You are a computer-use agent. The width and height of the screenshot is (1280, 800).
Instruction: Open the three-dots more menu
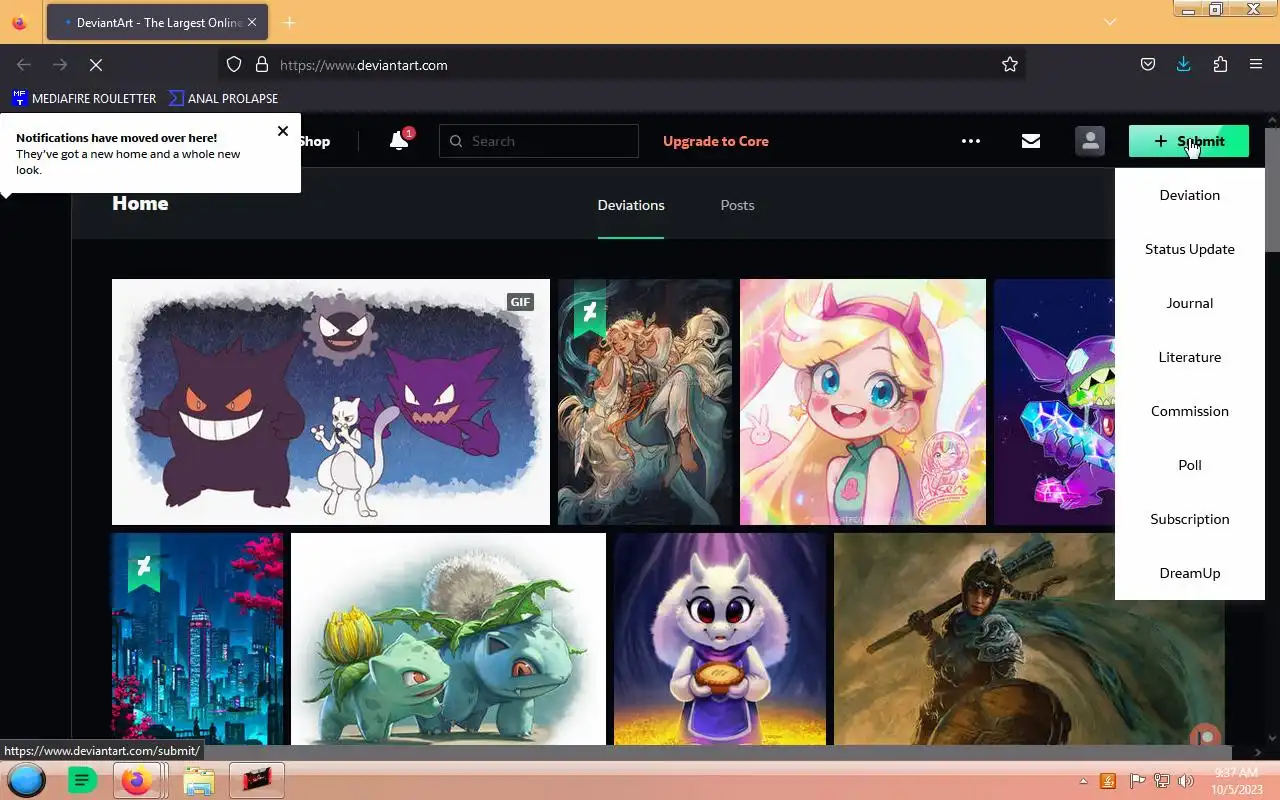point(971,141)
